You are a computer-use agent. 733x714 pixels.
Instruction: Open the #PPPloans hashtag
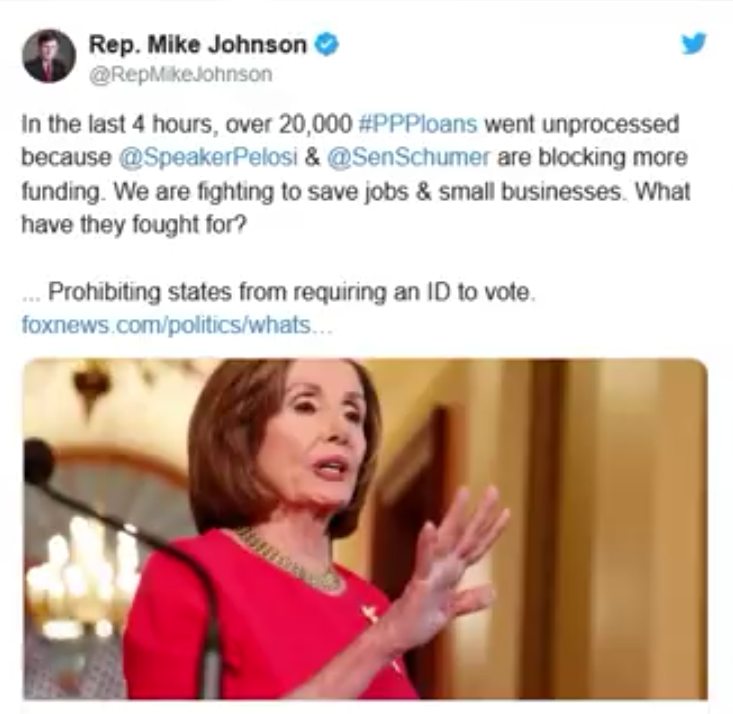click(418, 124)
